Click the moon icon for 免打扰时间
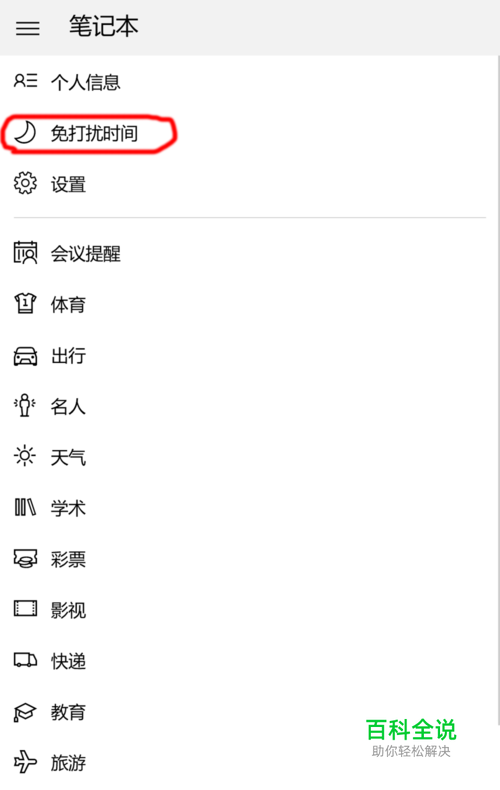The width and height of the screenshot is (500, 790). click(x=25, y=133)
